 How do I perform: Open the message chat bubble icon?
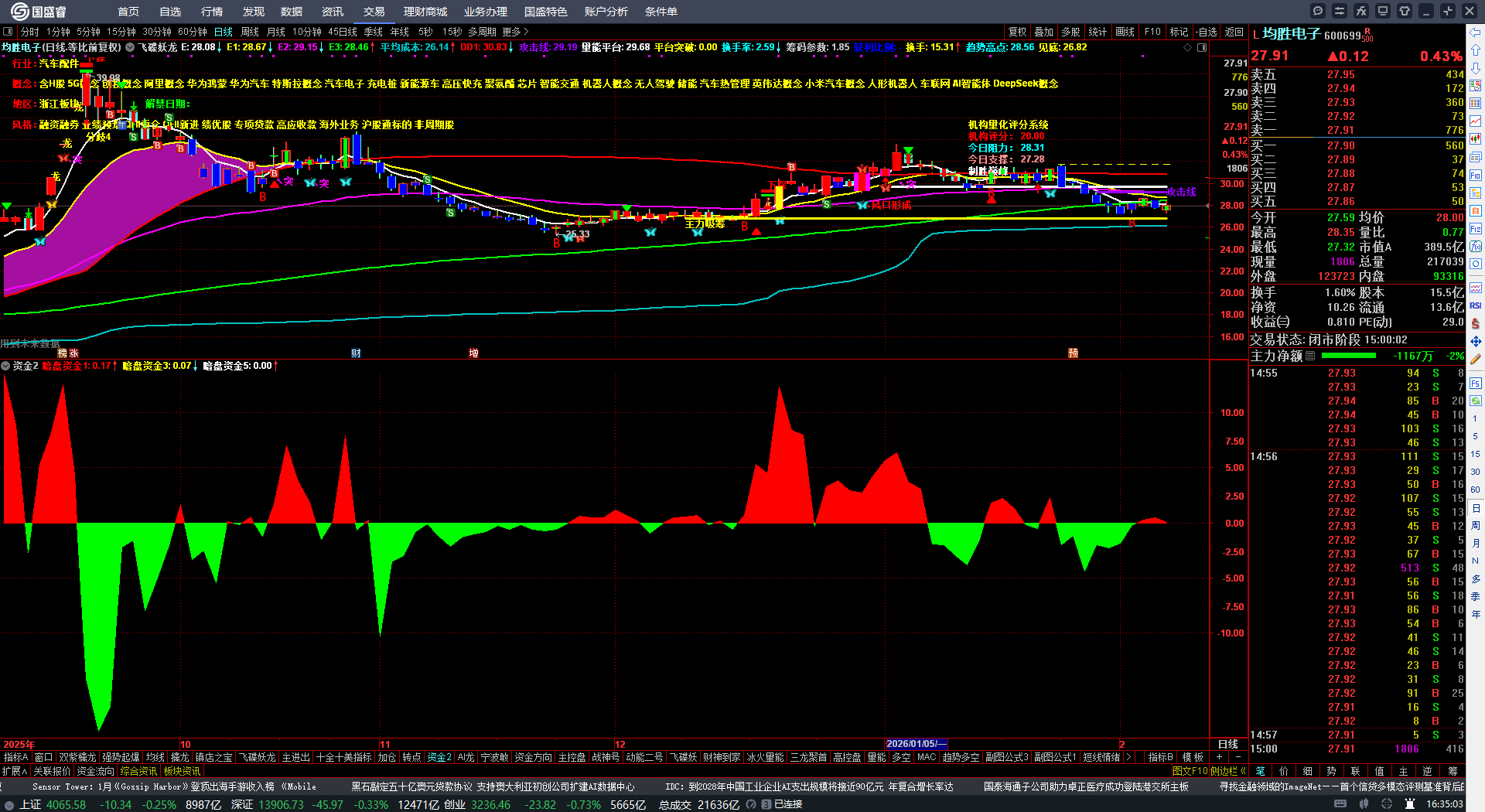coord(1318,11)
